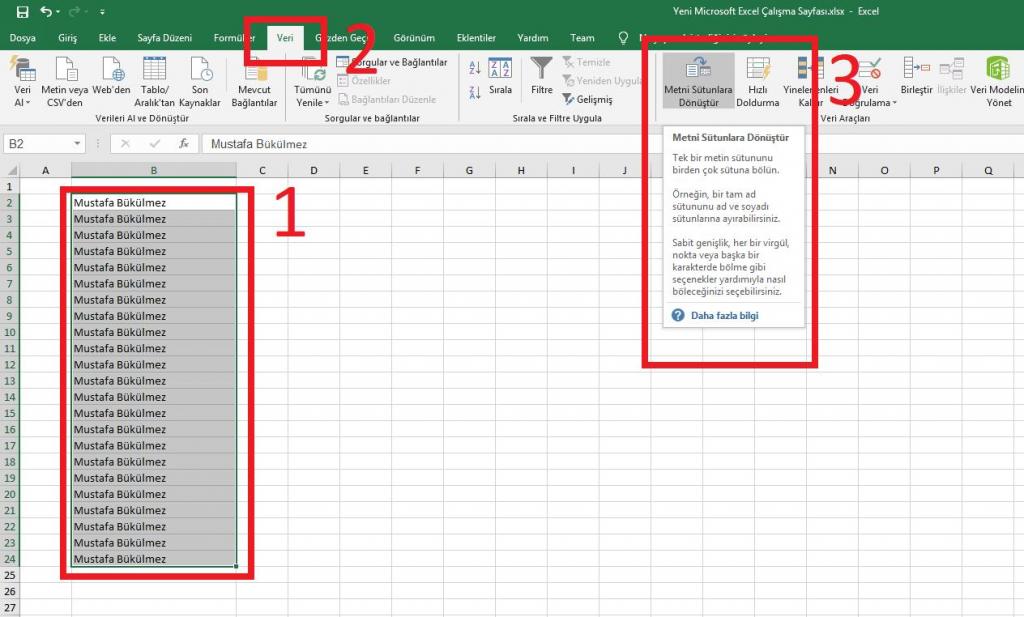Expand the Tümünü Yenile dropdown
The width and height of the screenshot is (1024, 617).
311,102
